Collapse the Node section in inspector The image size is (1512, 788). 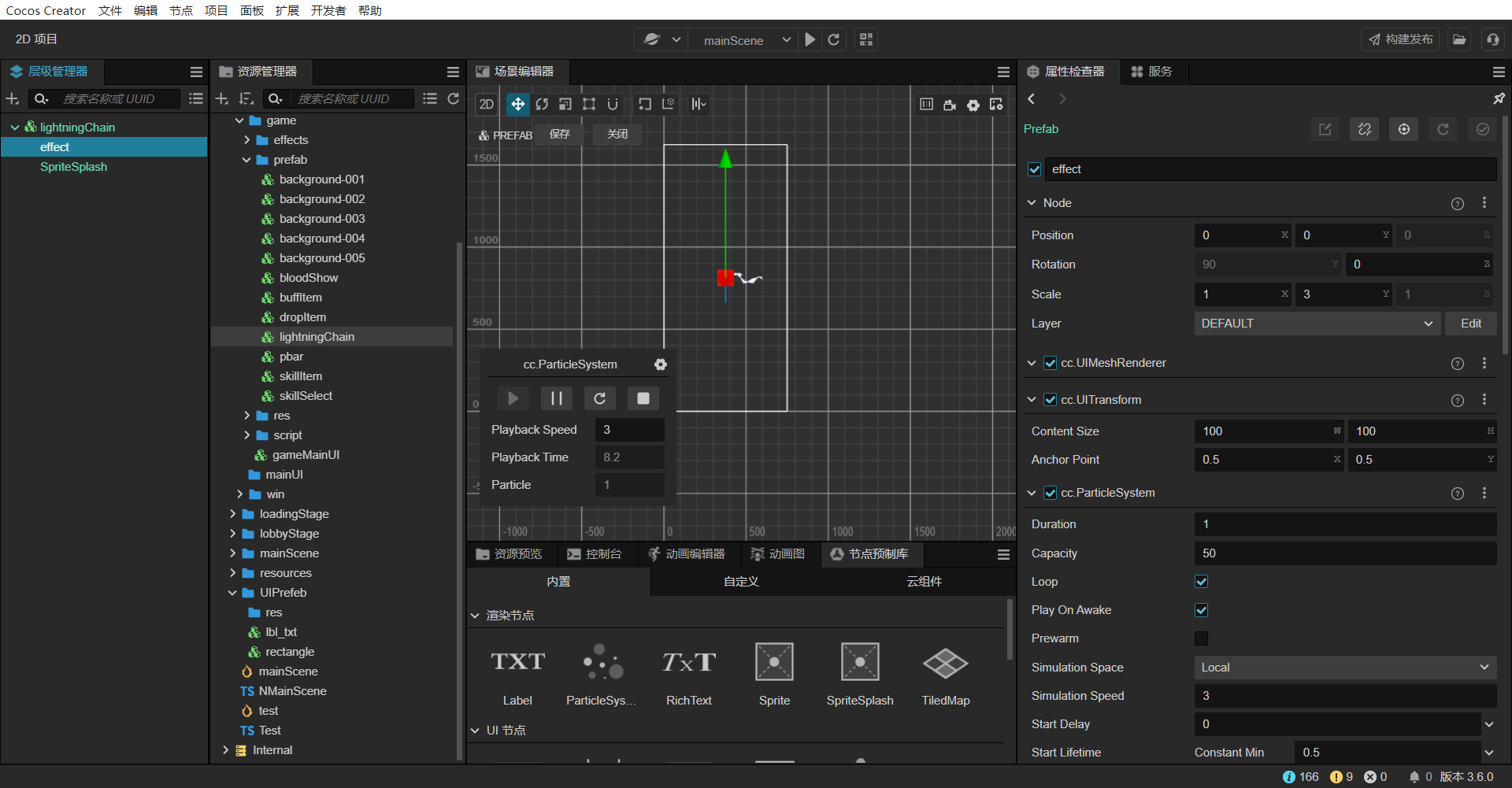click(1032, 203)
